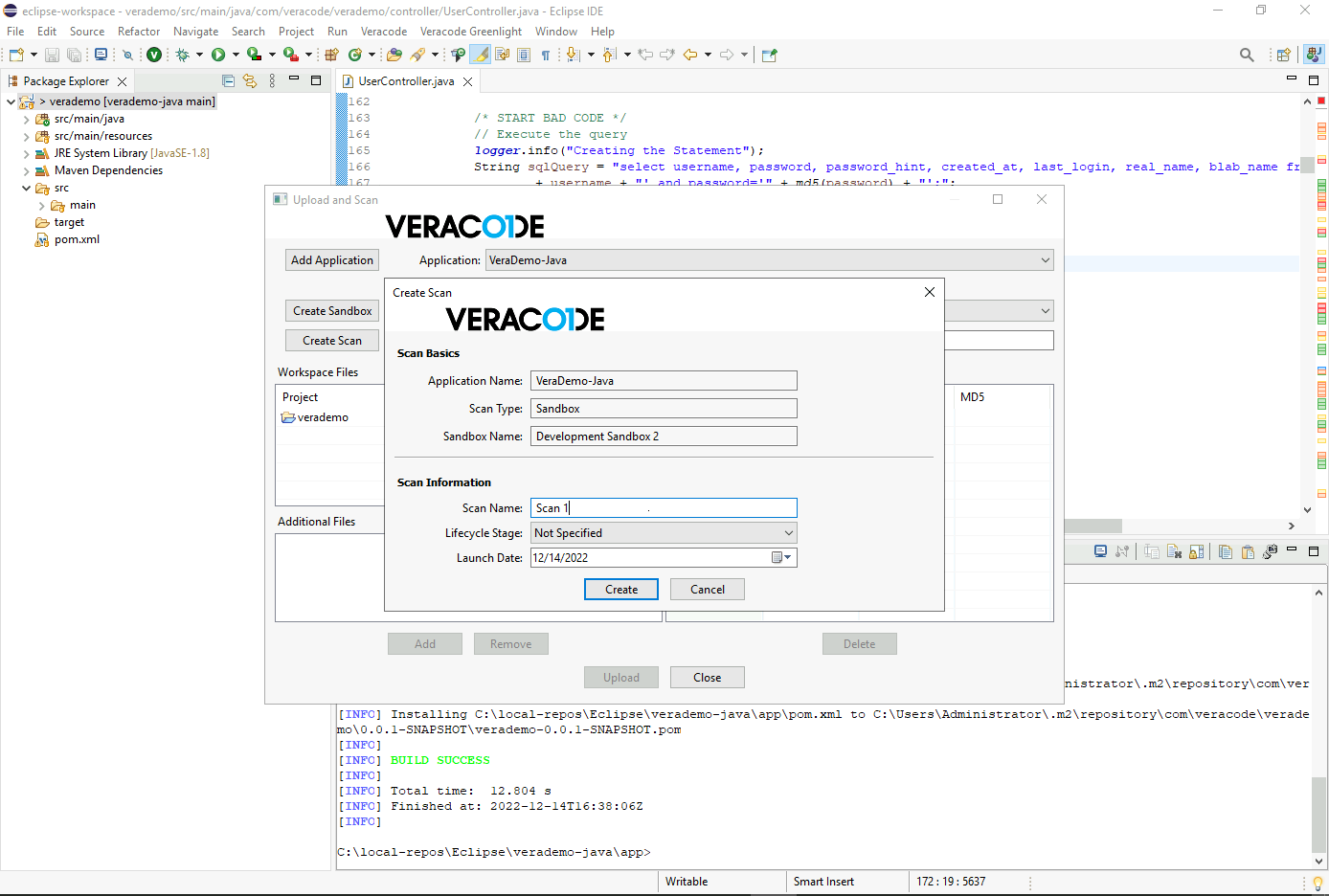Click the Open Type folder icon
This screenshot has width=1329, height=896.
[394, 55]
